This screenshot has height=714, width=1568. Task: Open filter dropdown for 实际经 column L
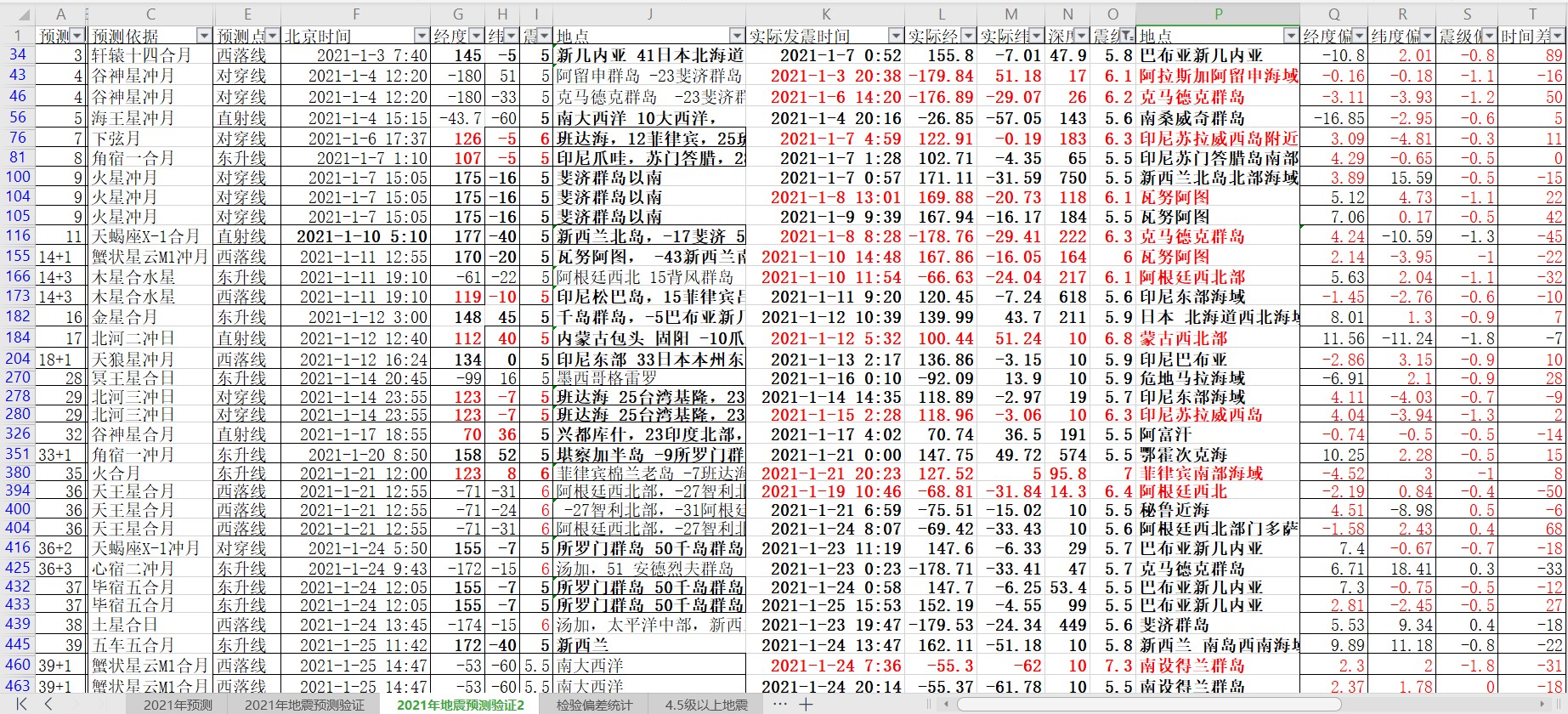(x=967, y=36)
